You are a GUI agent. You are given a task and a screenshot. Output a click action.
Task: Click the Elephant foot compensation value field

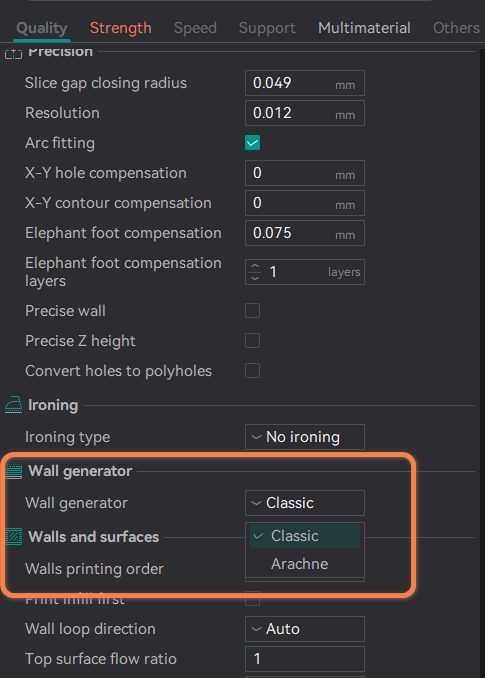(305, 233)
